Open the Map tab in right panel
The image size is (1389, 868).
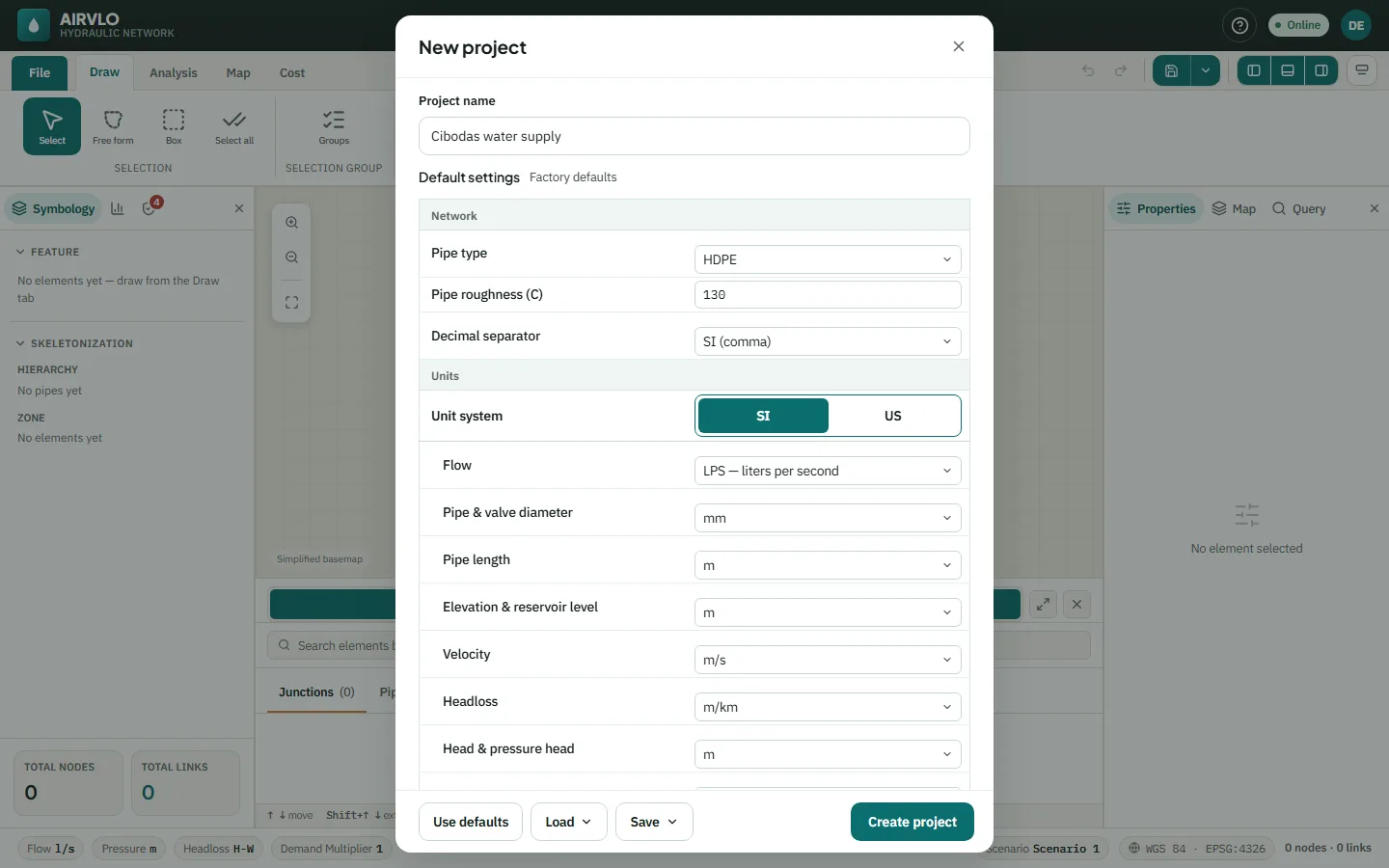pyautogui.click(x=1234, y=208)
